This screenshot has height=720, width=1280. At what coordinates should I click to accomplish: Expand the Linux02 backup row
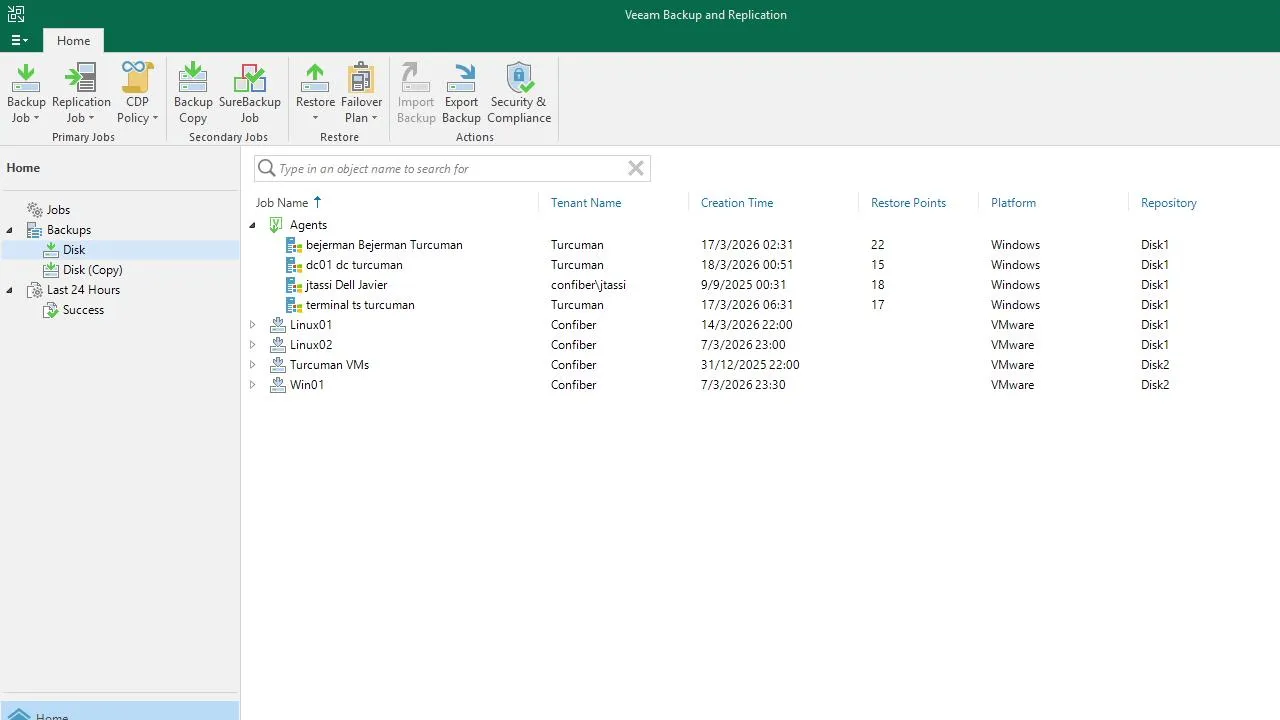point(252,345)
